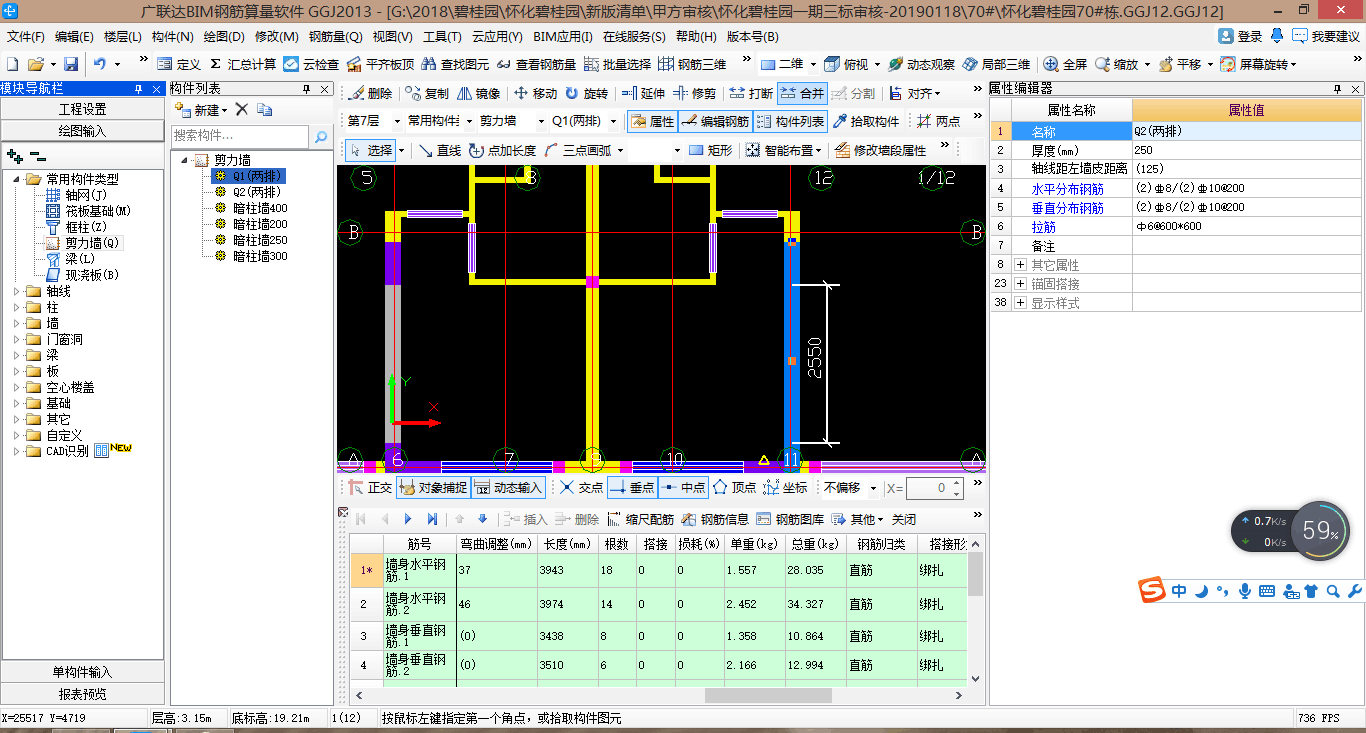Click the 单构件输入 button

[82, 672]
